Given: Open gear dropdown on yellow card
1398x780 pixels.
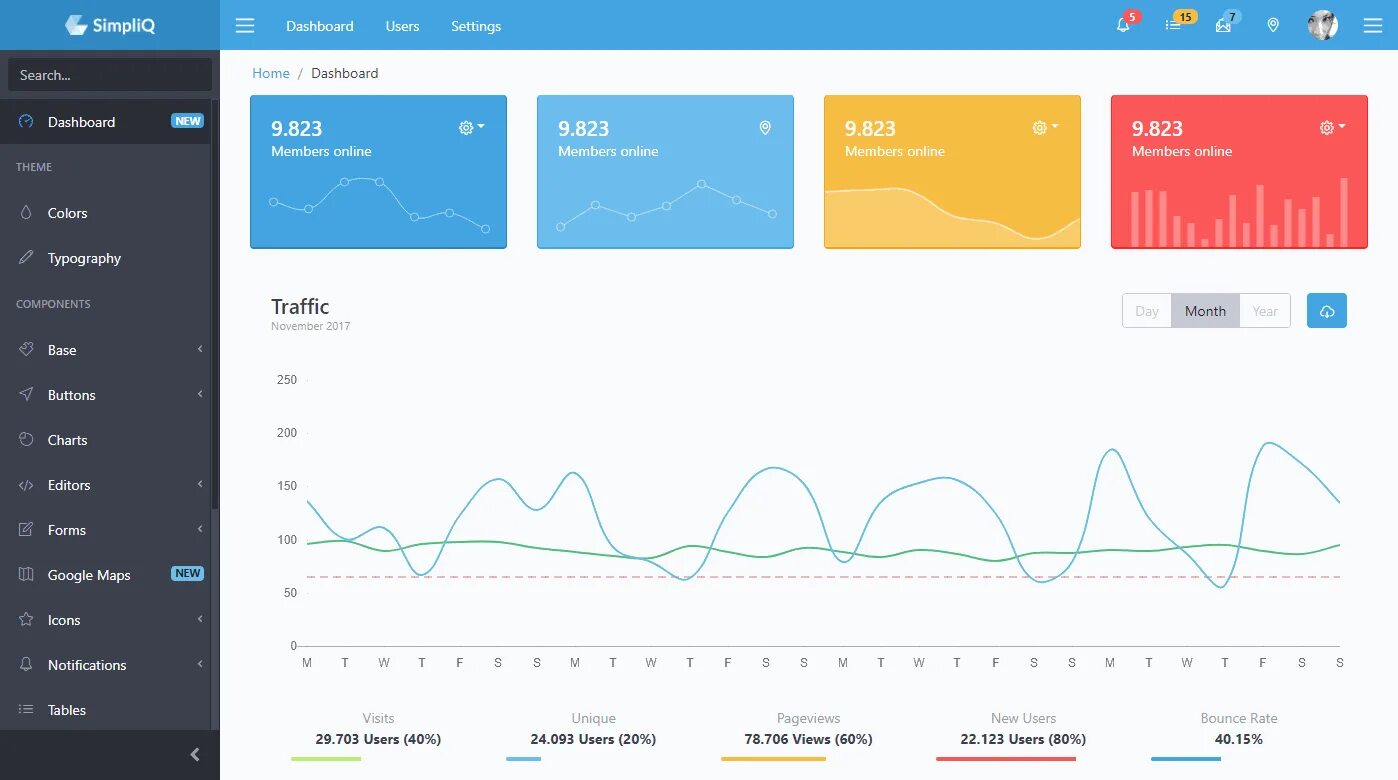Looking at the screenshot, I should (x=1045, y=128).
